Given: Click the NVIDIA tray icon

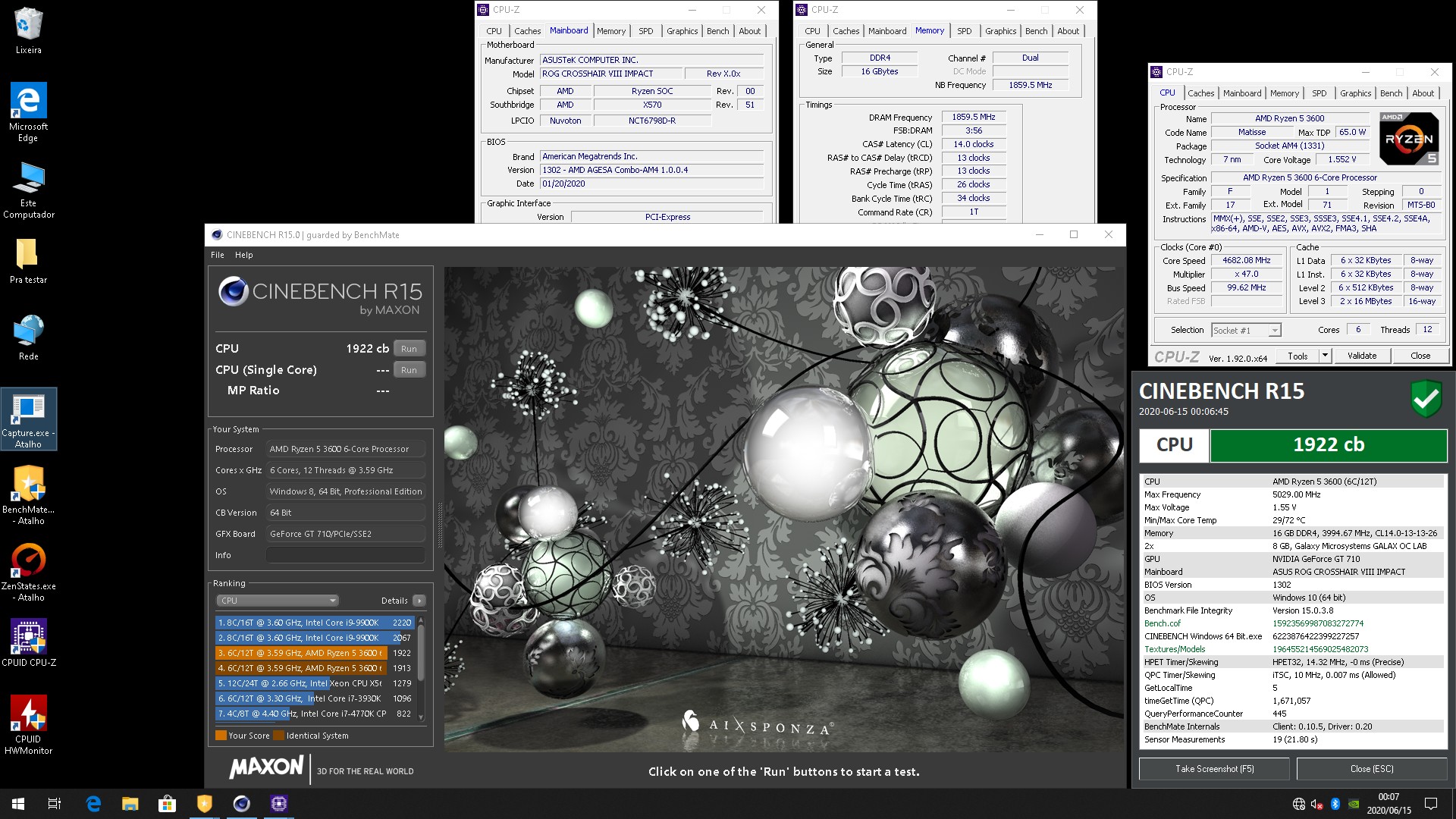Looking at the screenshot, I should [1354, 804].
